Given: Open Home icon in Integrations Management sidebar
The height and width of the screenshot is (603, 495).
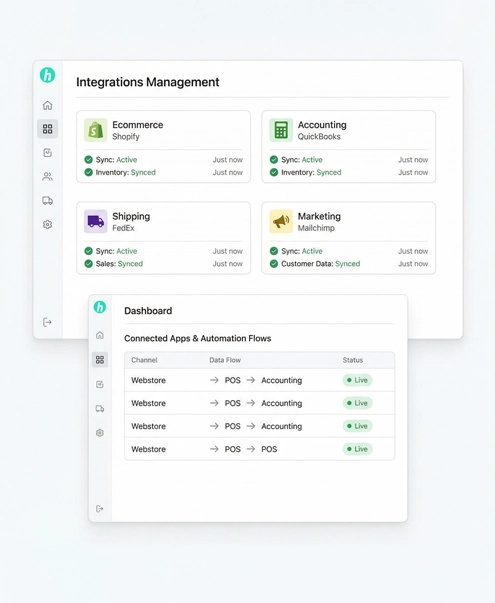Looking at the screenshot, I should click(48, 105).
